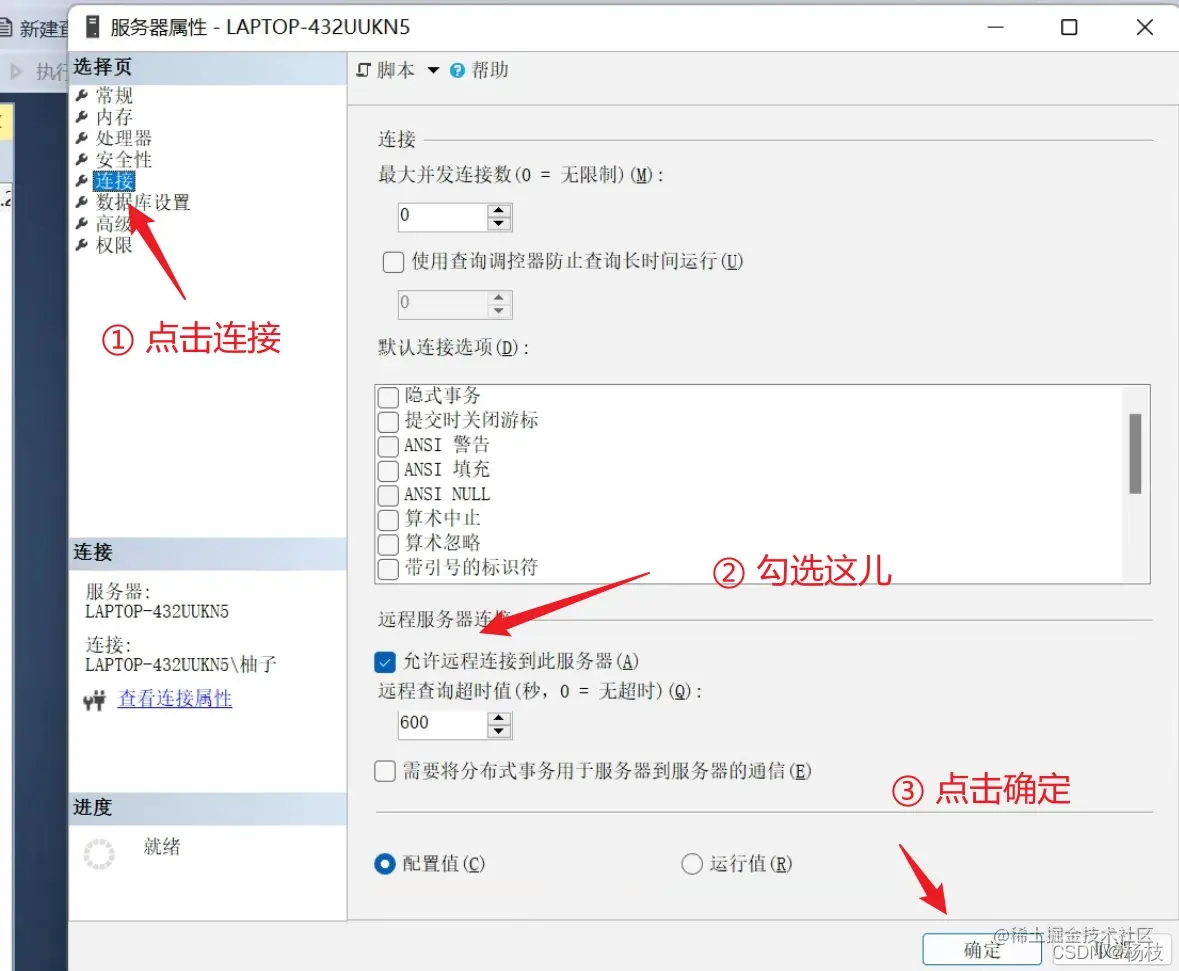Check the 算术忽略 option
The image size is (1179, 971).
point(388,544)
